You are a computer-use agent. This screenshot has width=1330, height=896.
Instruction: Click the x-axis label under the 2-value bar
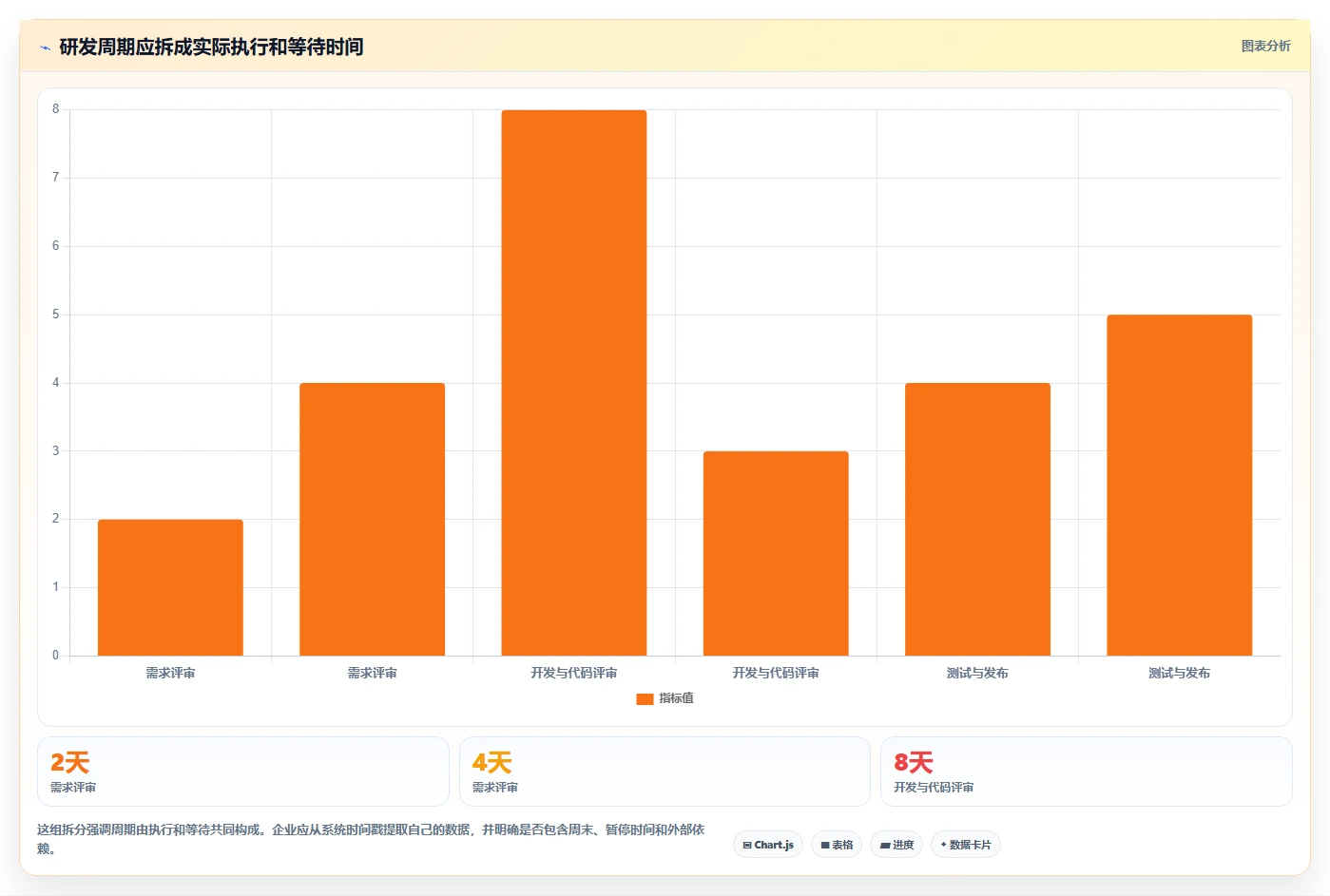(170, 673)
